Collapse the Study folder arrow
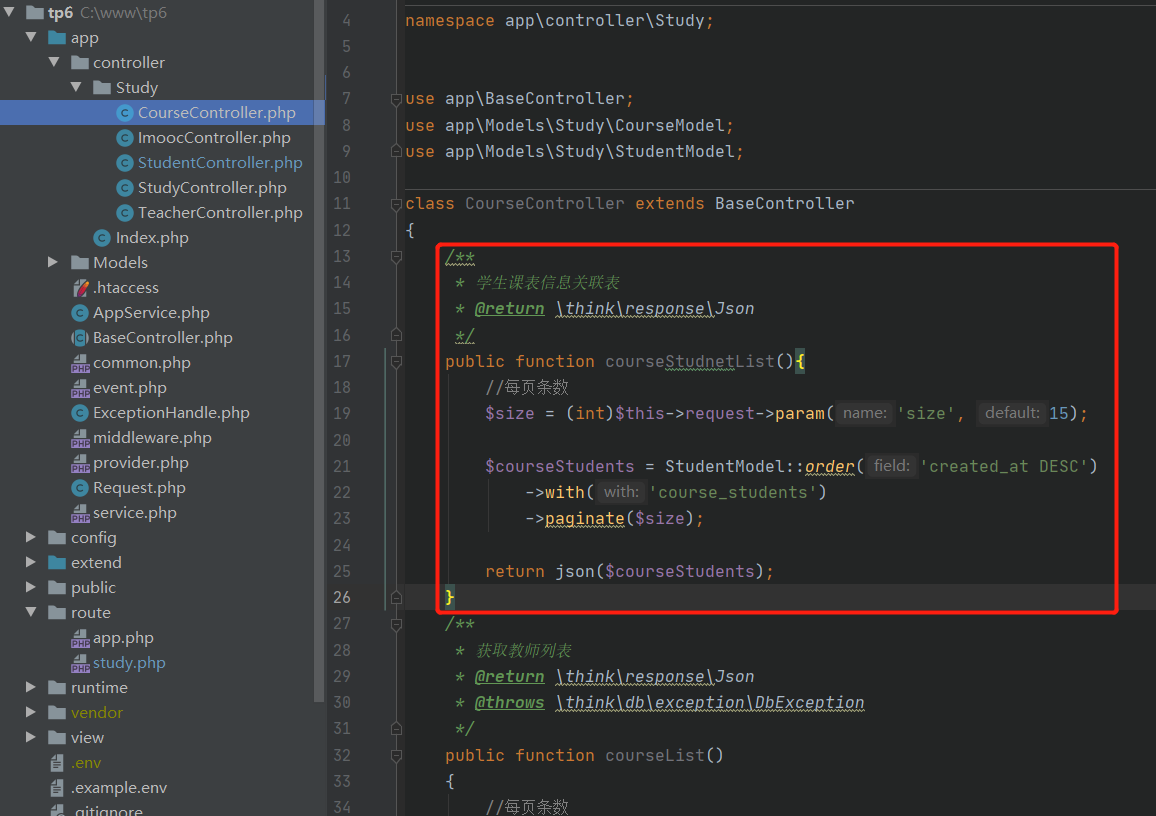The width and height of the screenshot is (1156, 816). 76,88
